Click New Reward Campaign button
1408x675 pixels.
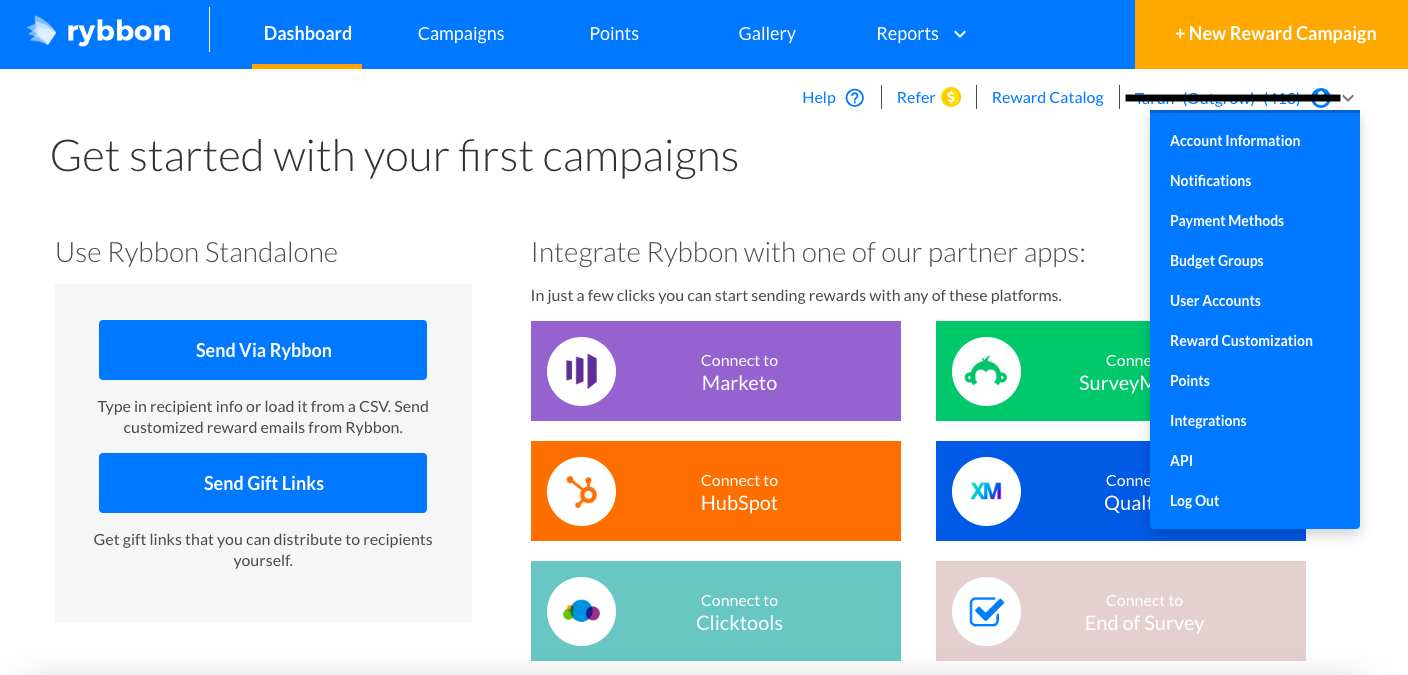pyautogui.click(x=1271, y=34)
